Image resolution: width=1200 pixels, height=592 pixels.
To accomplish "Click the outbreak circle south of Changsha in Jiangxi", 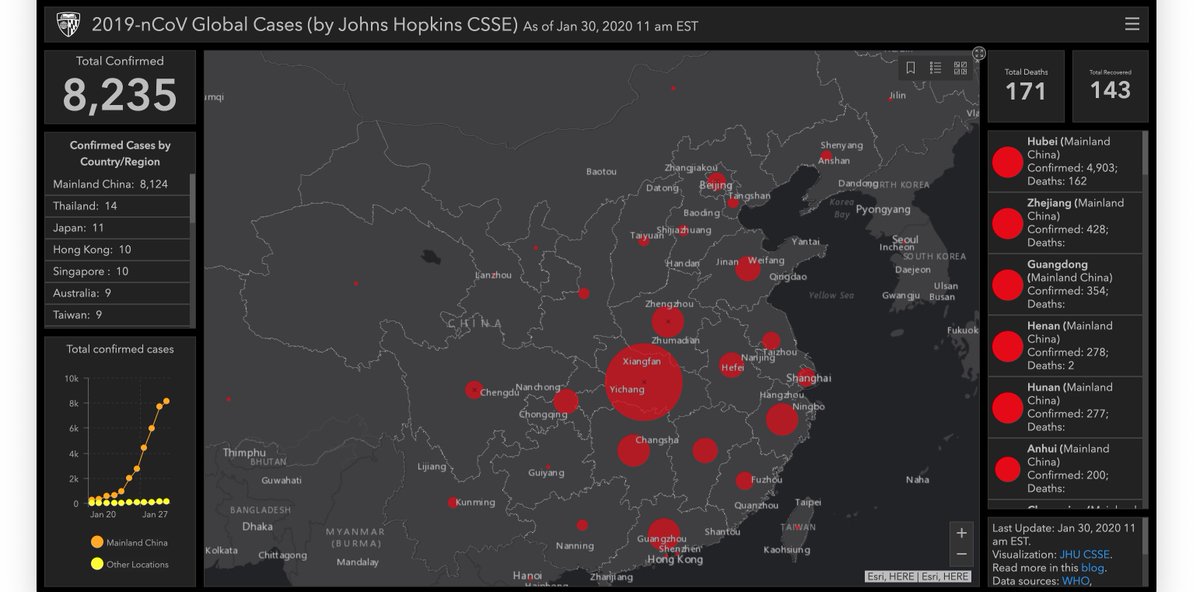I will (705, 450).
